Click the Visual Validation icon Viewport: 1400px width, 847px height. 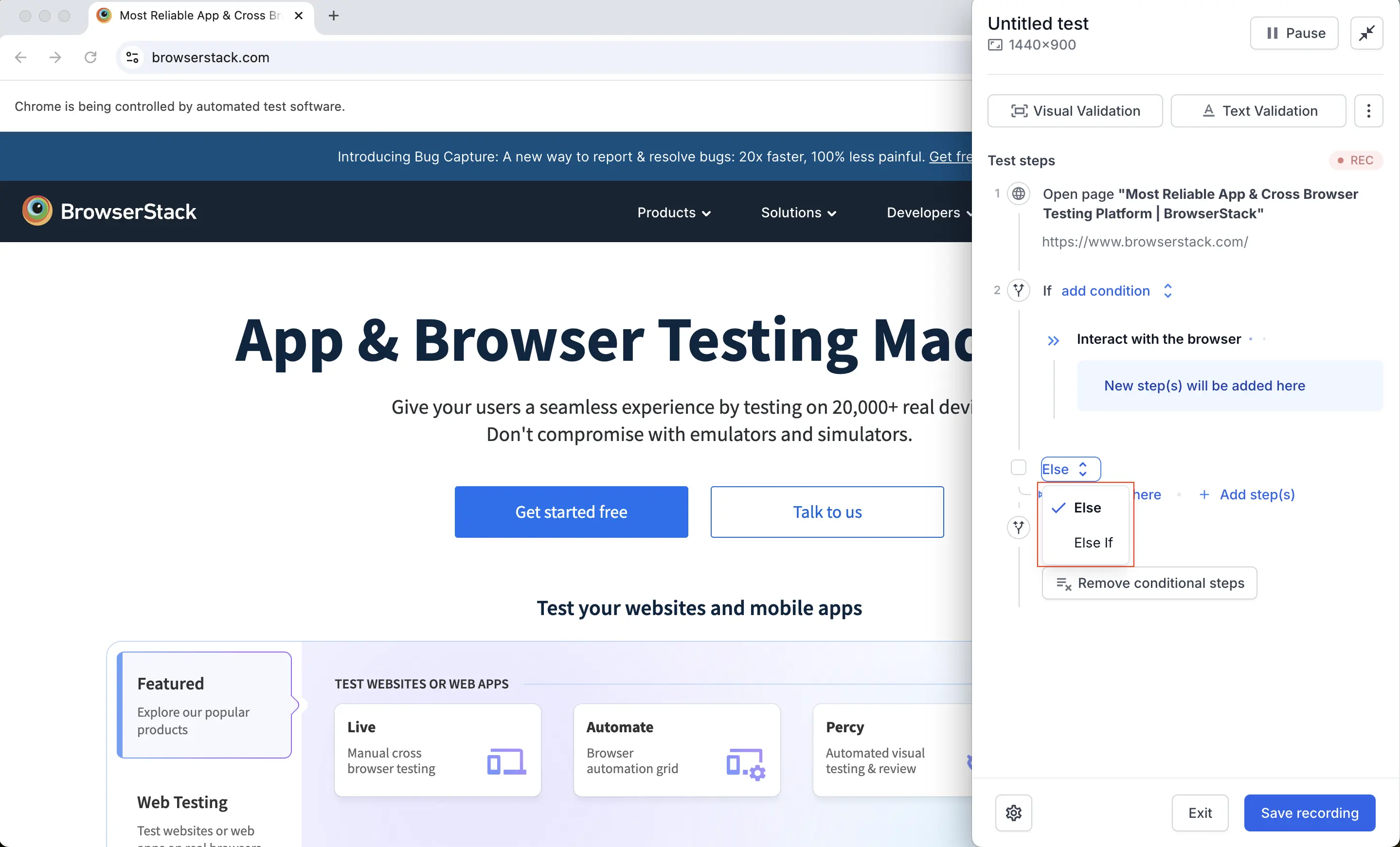click(x=1019, y=110)
